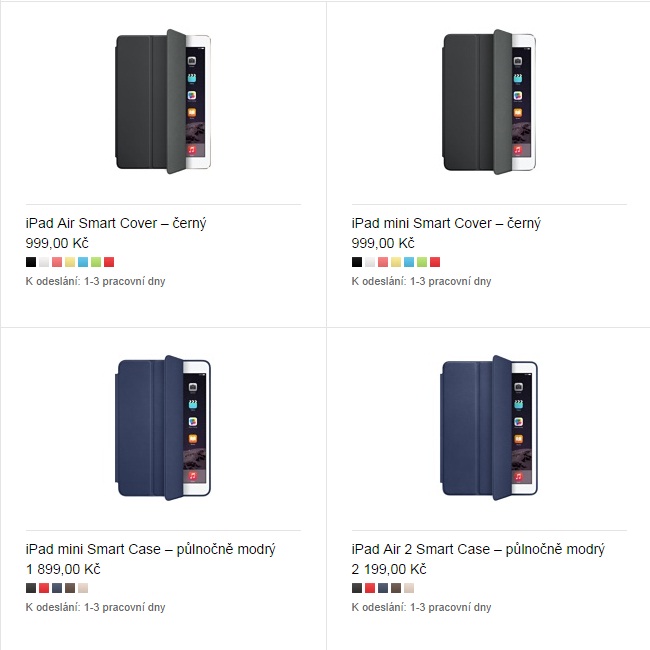Image resolution: width=650 pixels, height=650 pixels.
Task: Click the blue iPad Air 2 Smart Case image
Action: pos(489,427)
